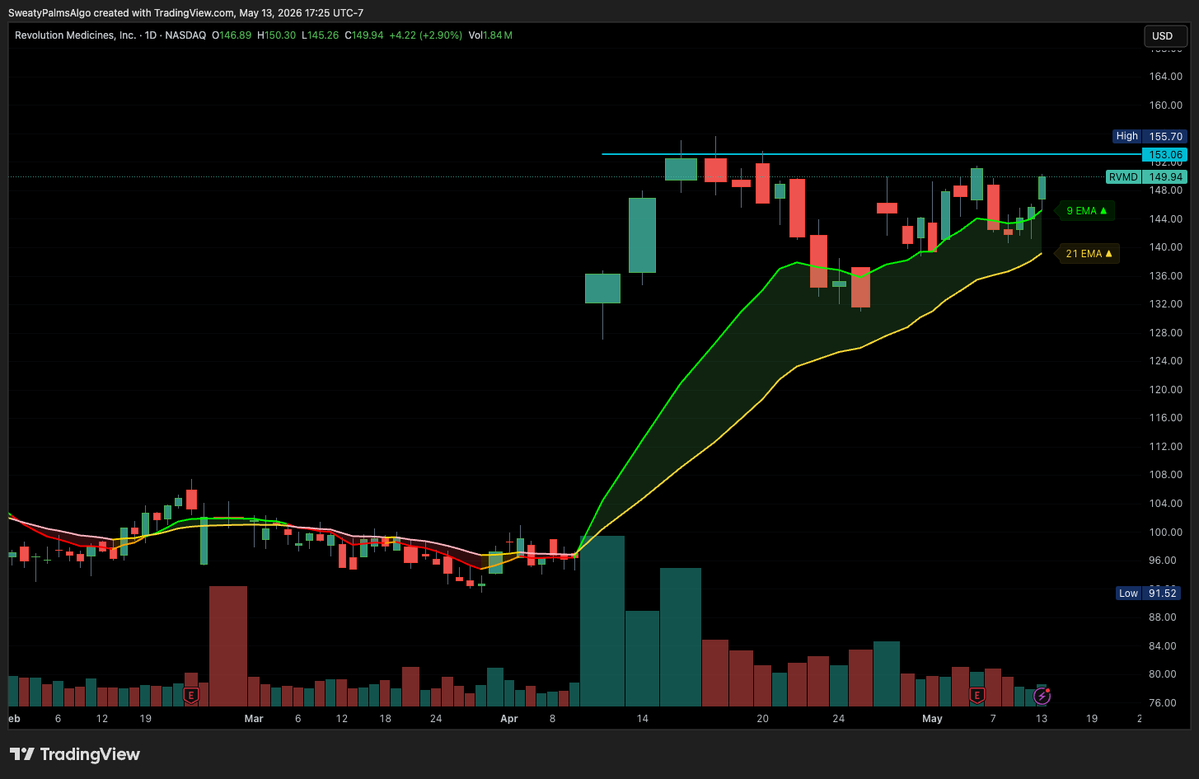Open the earnings E marker near late February
The width and height of the screenshot is (1199, 779).
191,696
